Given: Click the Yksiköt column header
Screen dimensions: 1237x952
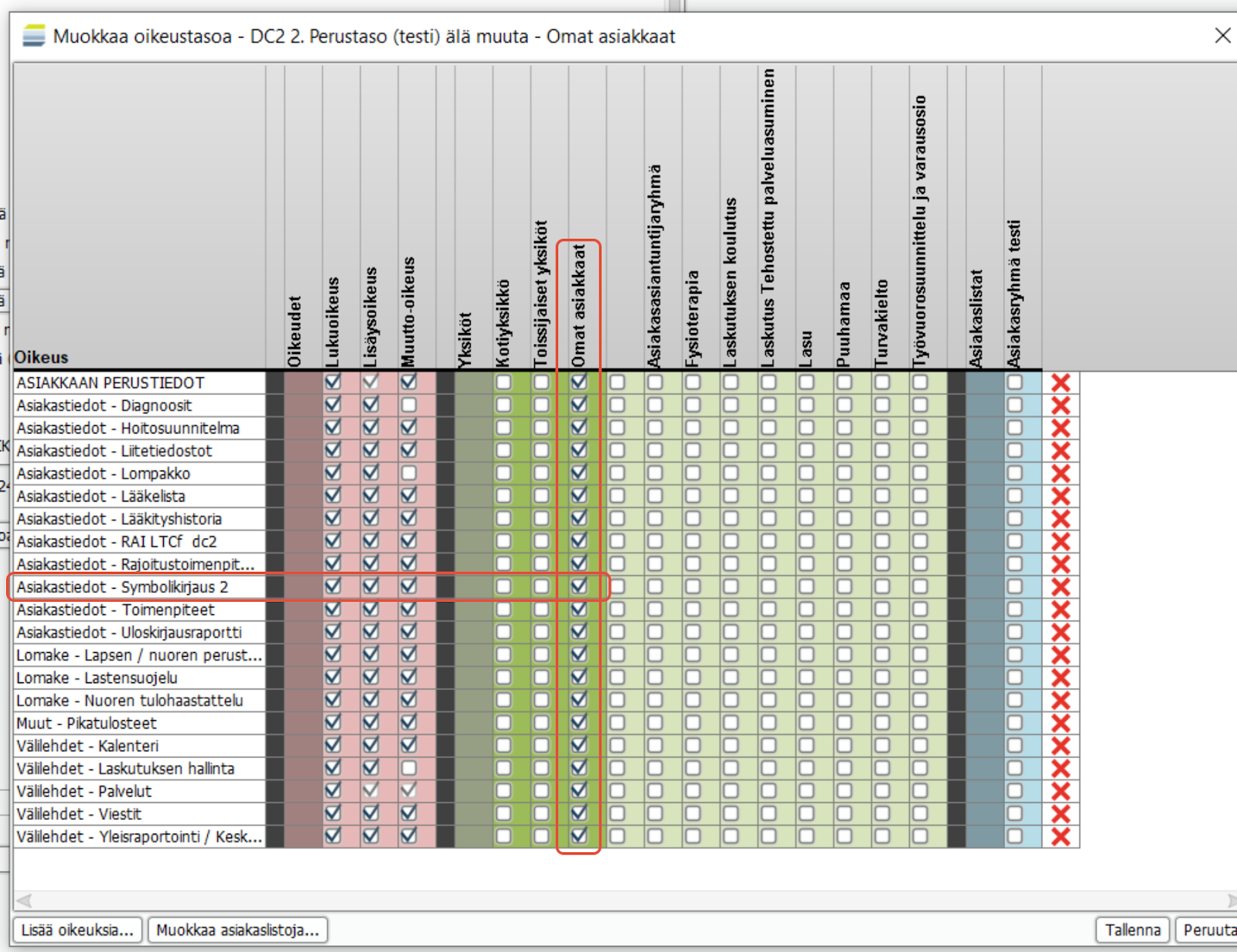Looking at the screenshot, I should pos(465,340).
